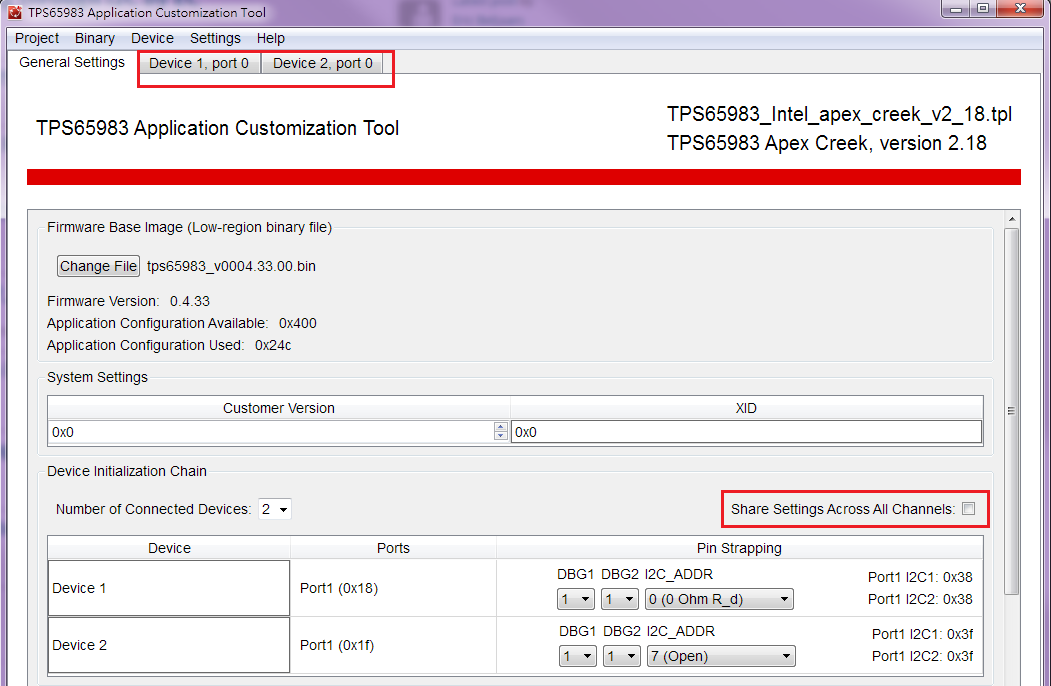This screenshot has width=1051, height=686.
Task: Switch to Device 2, port 0 tab
Action: point(322,63)
